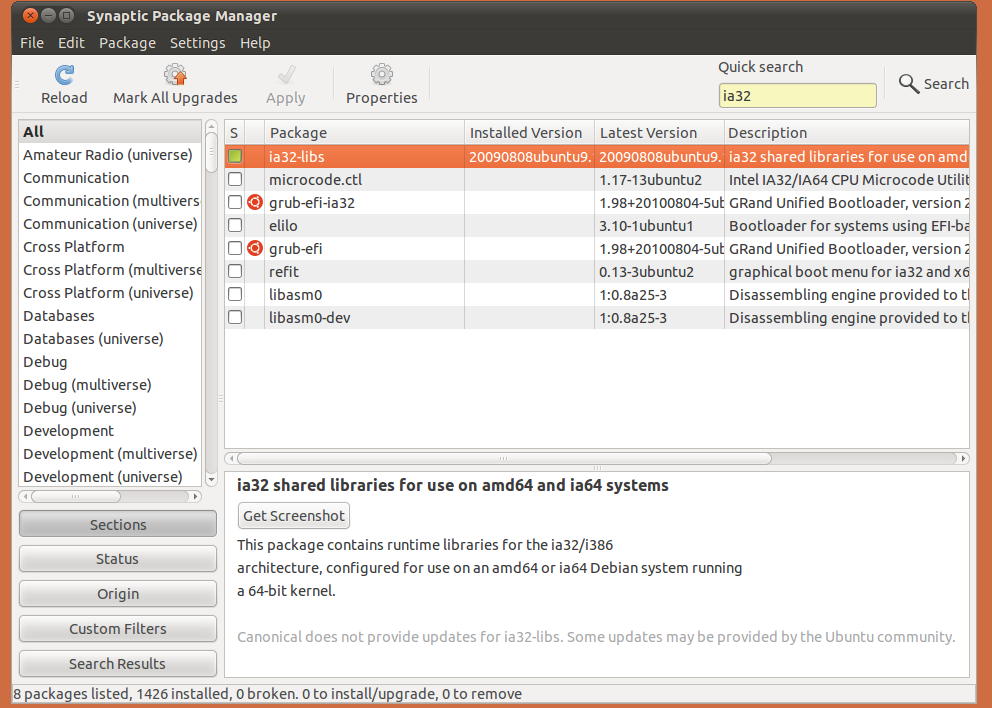992x708 pixels.
Task: Select the microcode.ctl package name
Action: coord(316,180)
